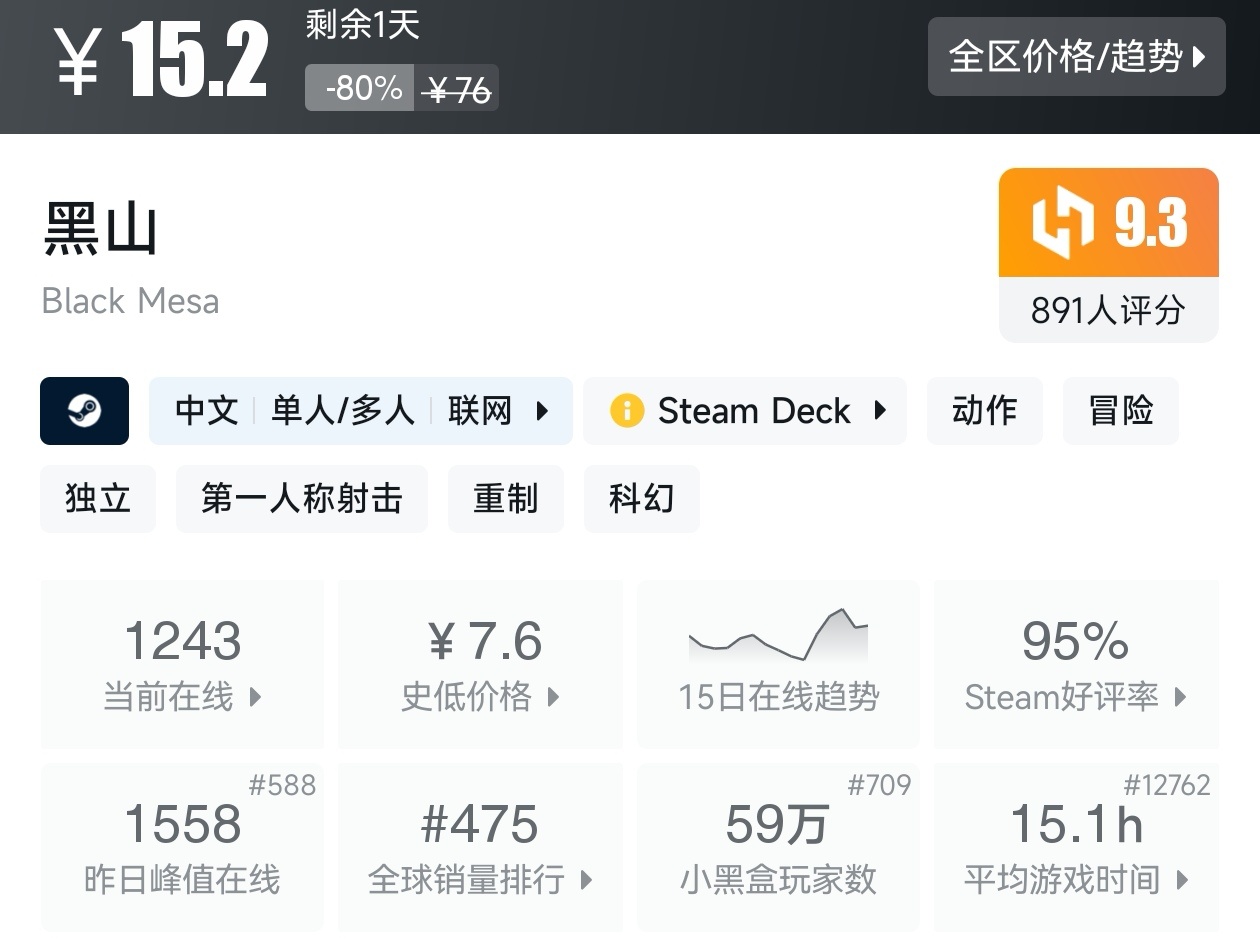
Task: Expand the 中文 单人/多人 联网 details
Action: tap(360, 411)
